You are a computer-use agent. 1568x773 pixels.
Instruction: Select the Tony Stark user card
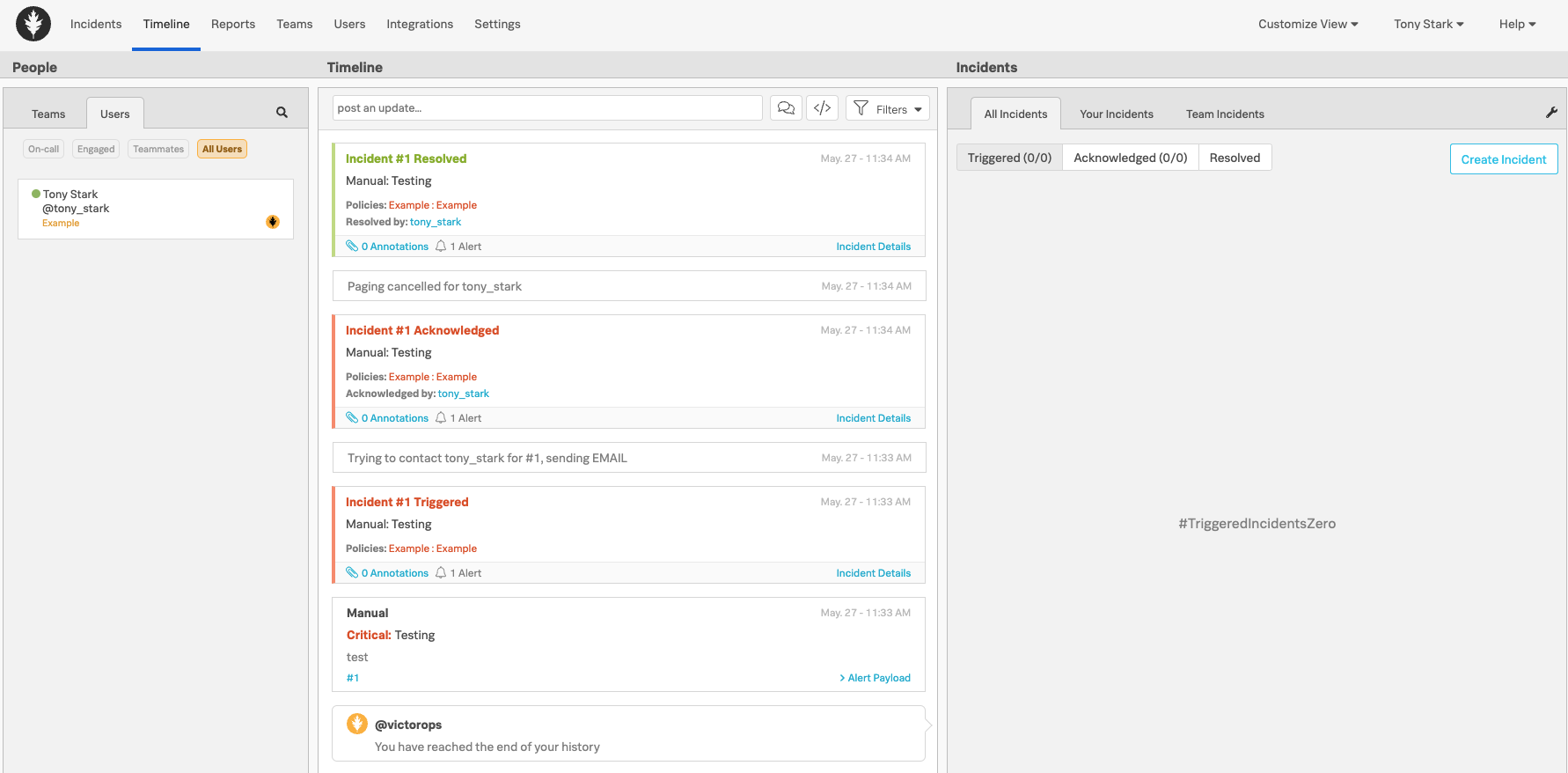[x=156, y=209]
